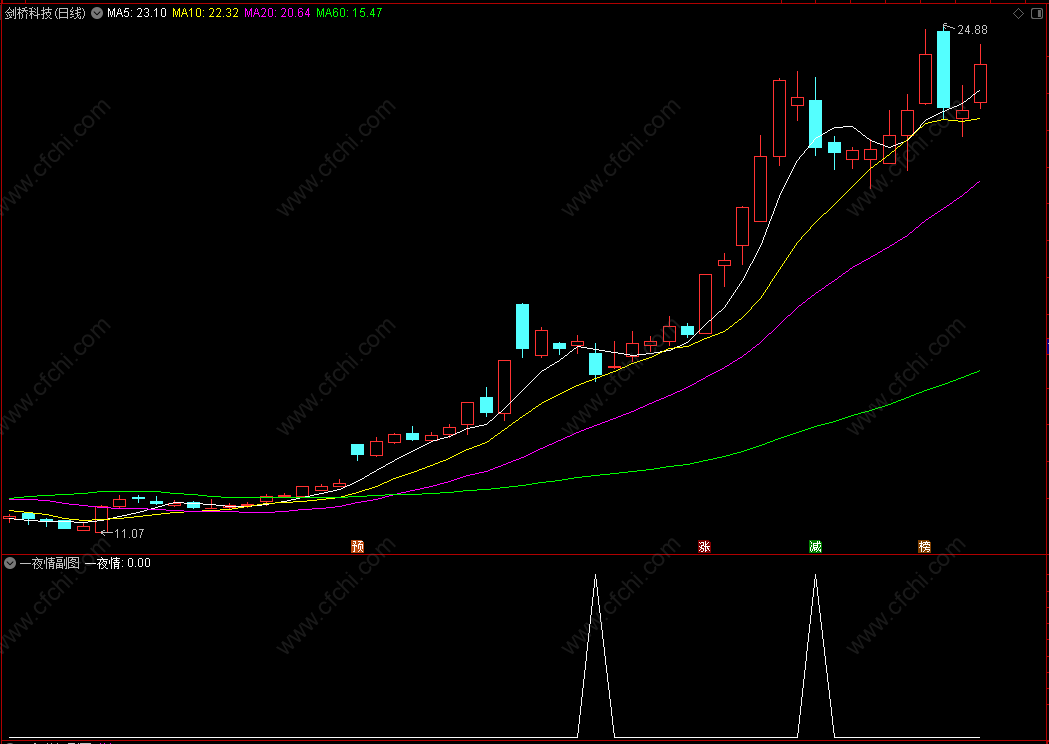Image resolution: width=1049 pixels, height=744 pixels.
Task: Click the second indicator spike peak
Action: [x=815, y=575]
